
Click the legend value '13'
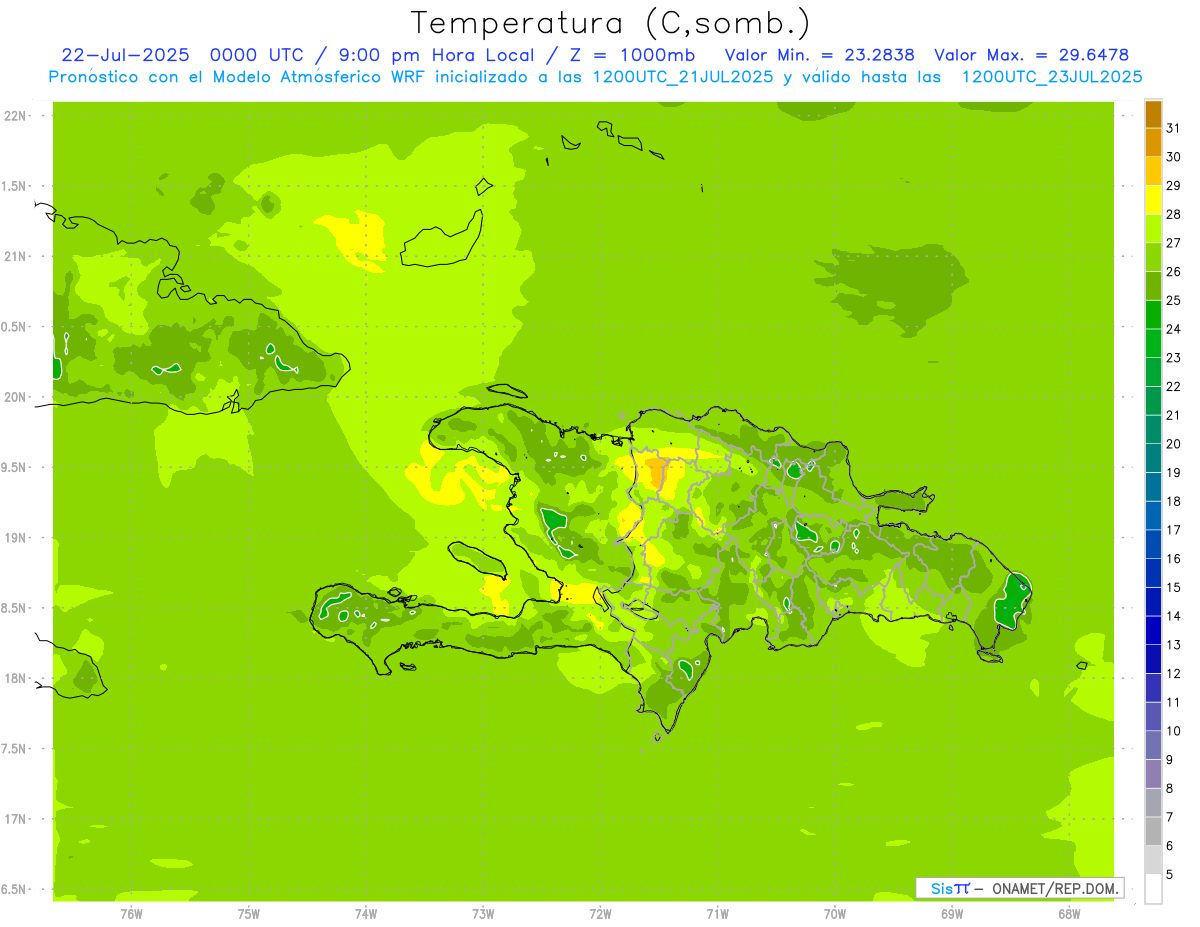1173,644
